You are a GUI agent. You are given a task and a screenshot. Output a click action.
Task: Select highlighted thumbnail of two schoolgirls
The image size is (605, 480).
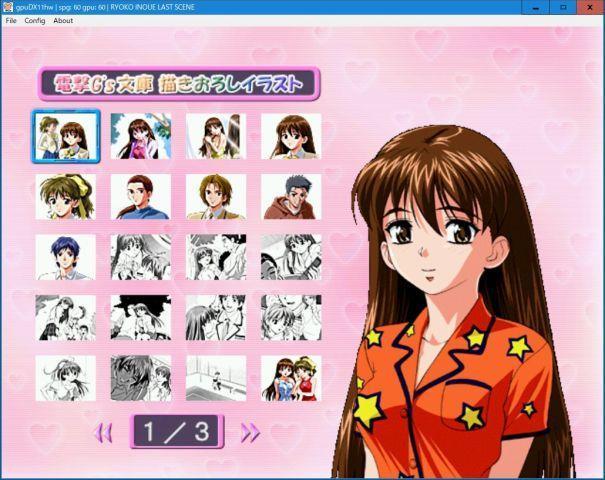66,136
